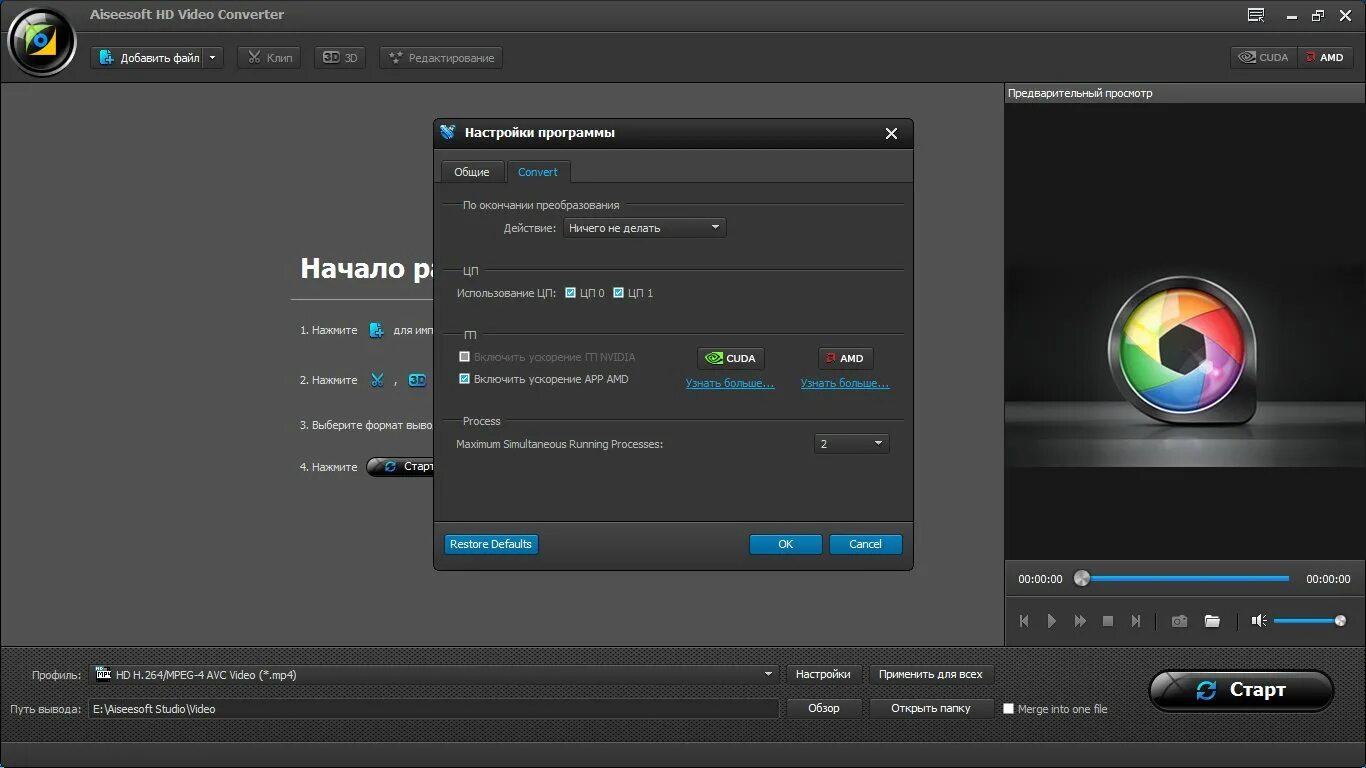
Task: Click Открыть папку open folder button
Action: [931, 708]
